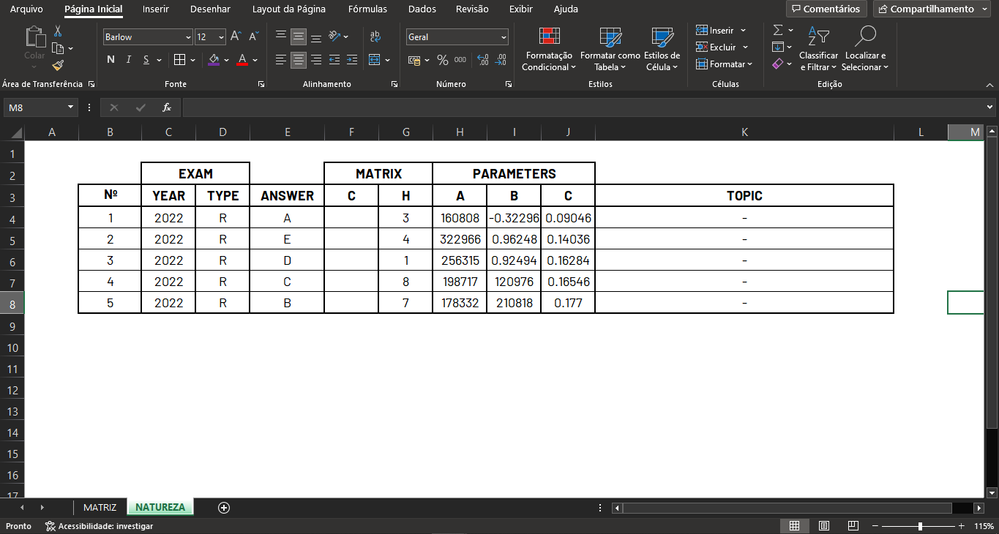999x534 pixels.
Task: Apply thousands separator 000 style
Action: point(461,60)
